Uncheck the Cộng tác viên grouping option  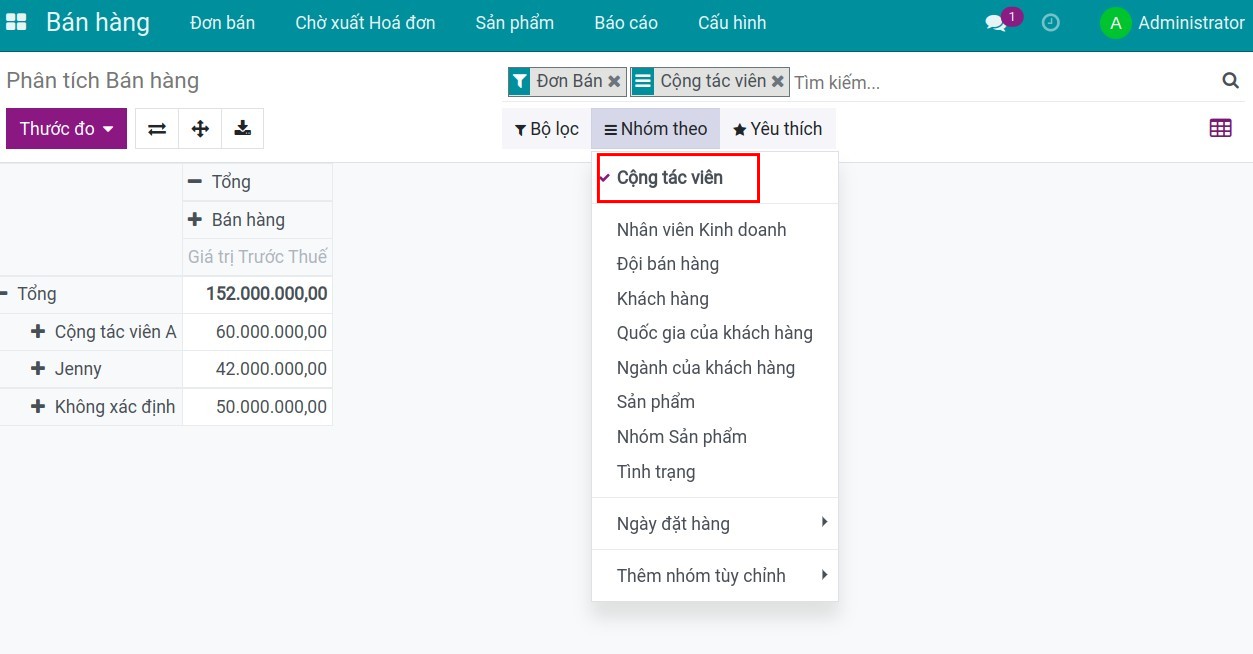pos(669,178)
